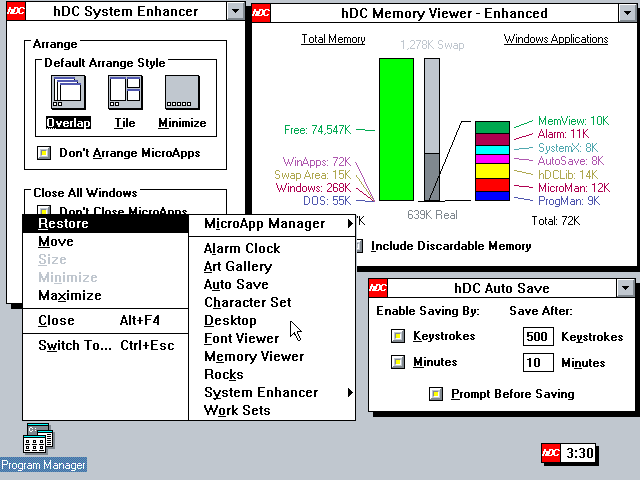
Task: Click the Windows Applications heading link
Action: pos(556,39)
